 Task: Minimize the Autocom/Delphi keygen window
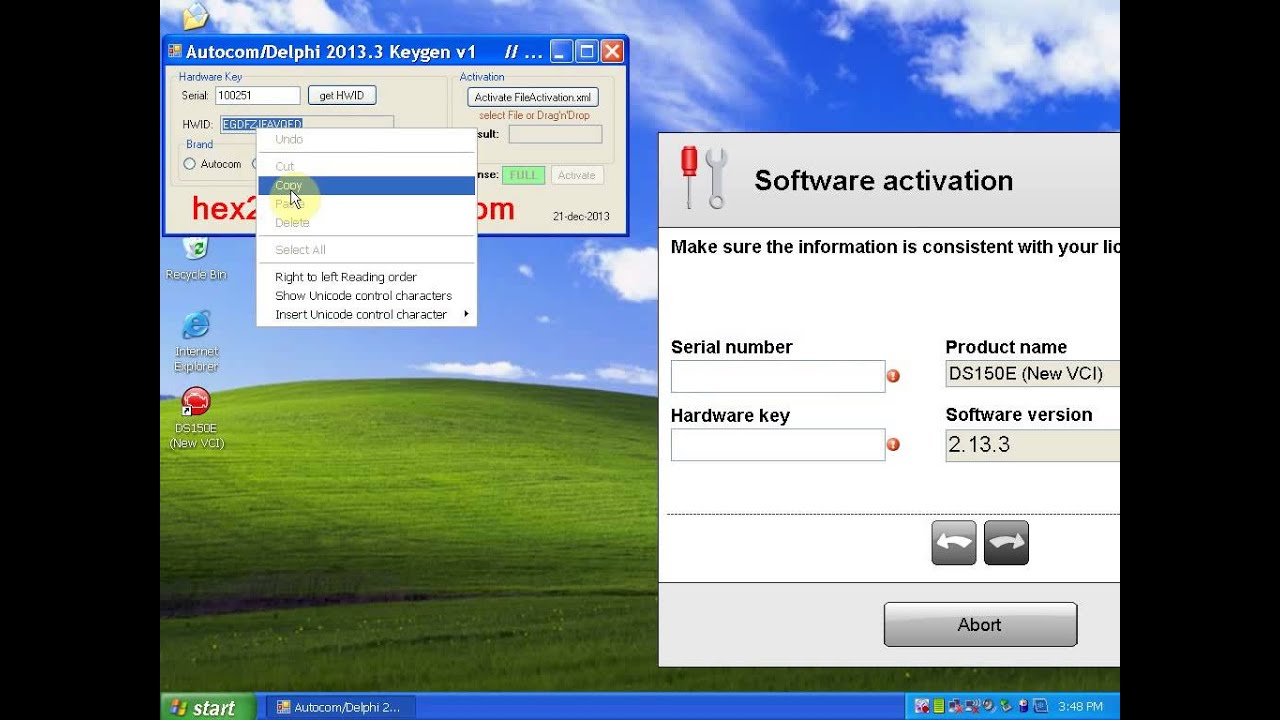(561, 51)
